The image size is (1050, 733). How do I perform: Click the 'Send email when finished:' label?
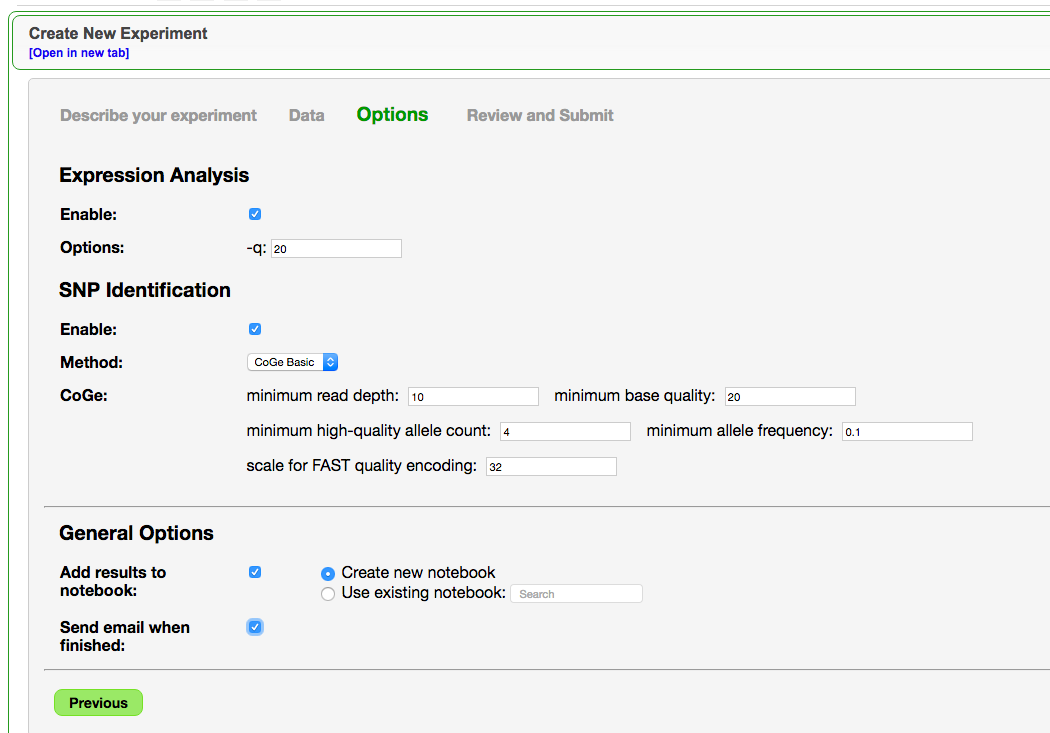(125, 636)
